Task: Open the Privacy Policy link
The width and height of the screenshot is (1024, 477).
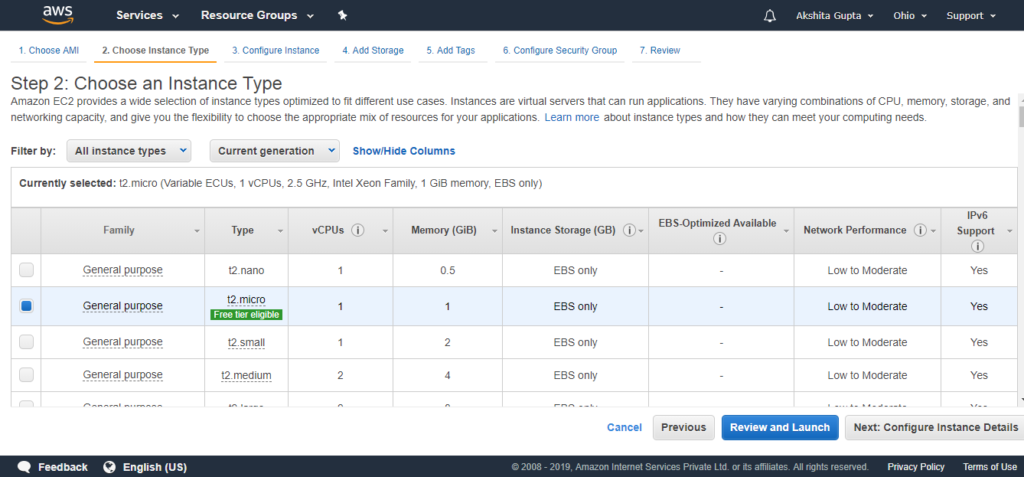Action: [x=916, y=467]
